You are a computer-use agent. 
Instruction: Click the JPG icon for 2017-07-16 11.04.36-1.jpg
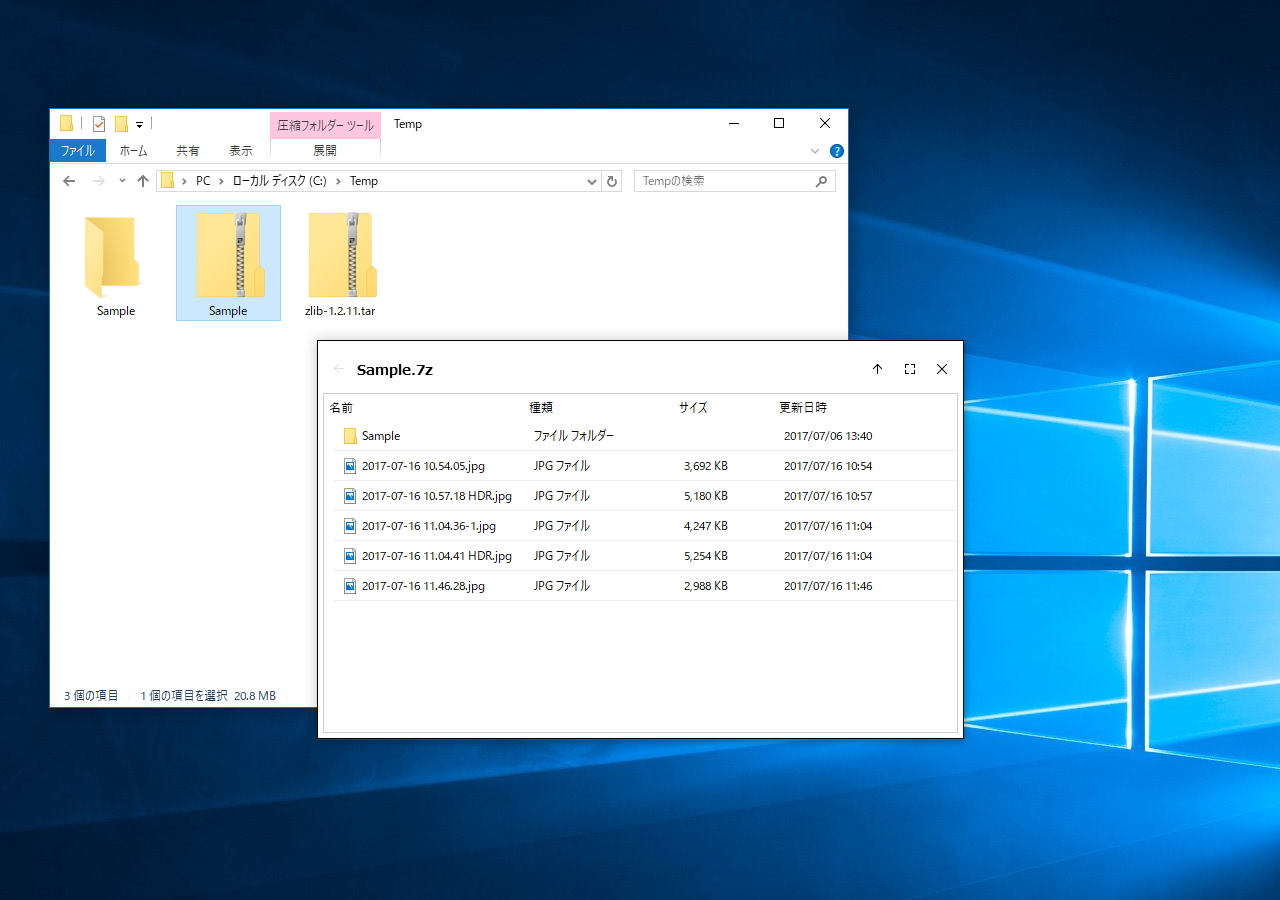click(350, 526)
